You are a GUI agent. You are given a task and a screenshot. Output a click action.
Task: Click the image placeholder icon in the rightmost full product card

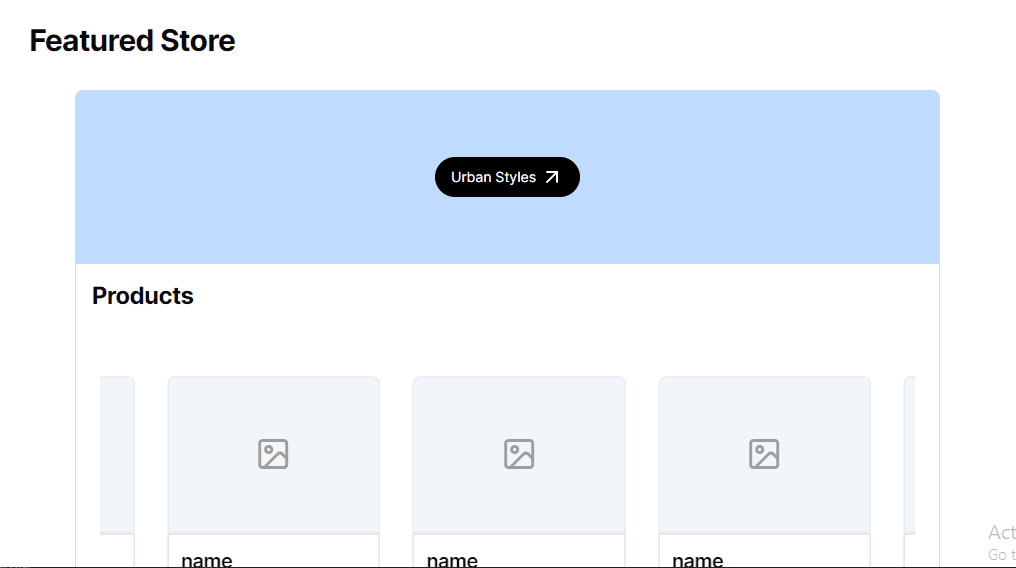click(764, 454)
